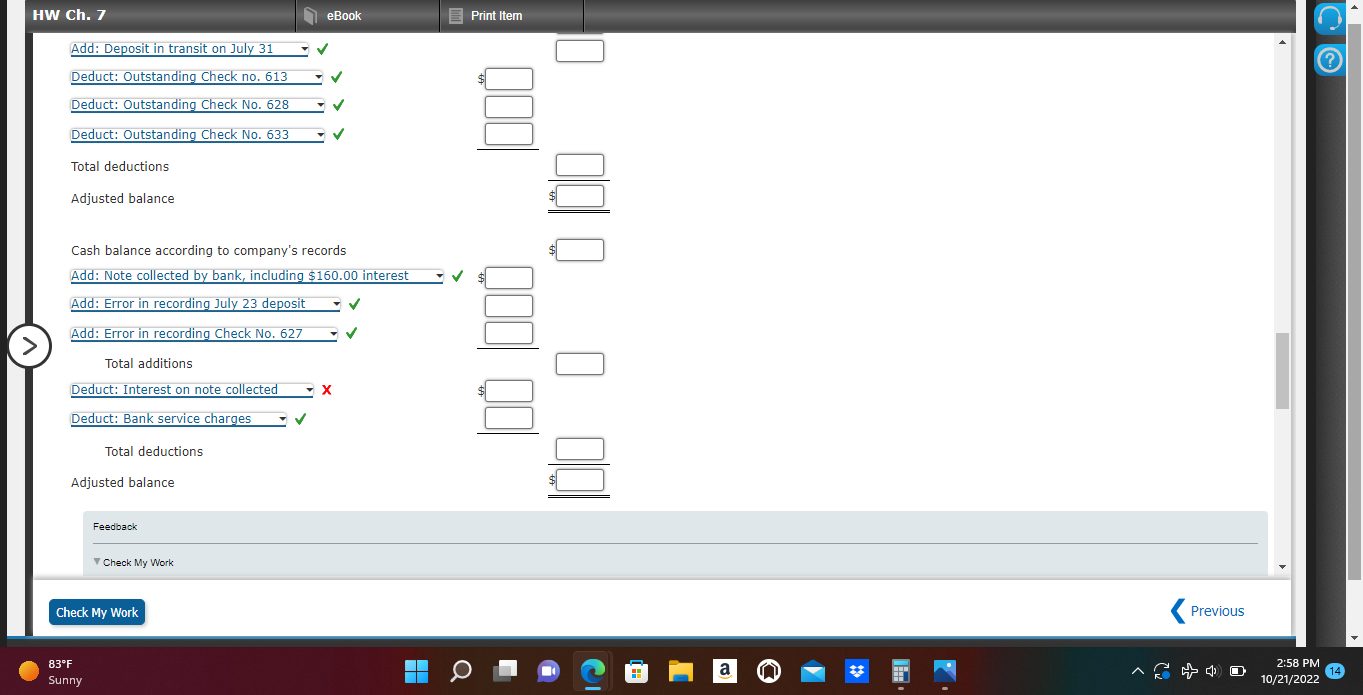Open Dropbox from taskbar
The image size is (1363, 695).
pos(857,671)
